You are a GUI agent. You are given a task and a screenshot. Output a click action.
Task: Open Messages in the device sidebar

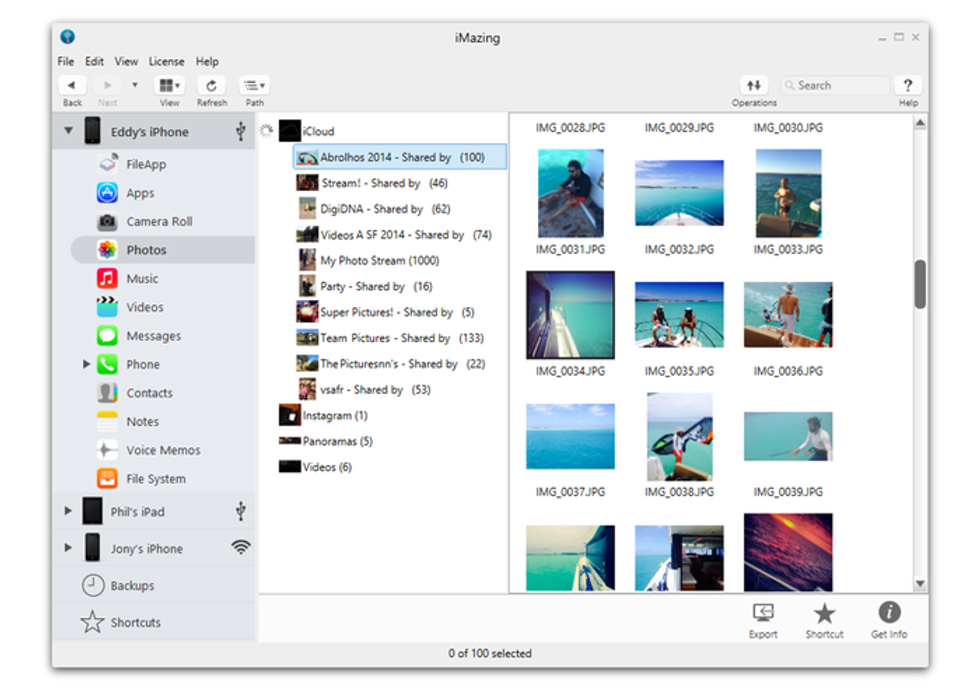coord(153,336)
